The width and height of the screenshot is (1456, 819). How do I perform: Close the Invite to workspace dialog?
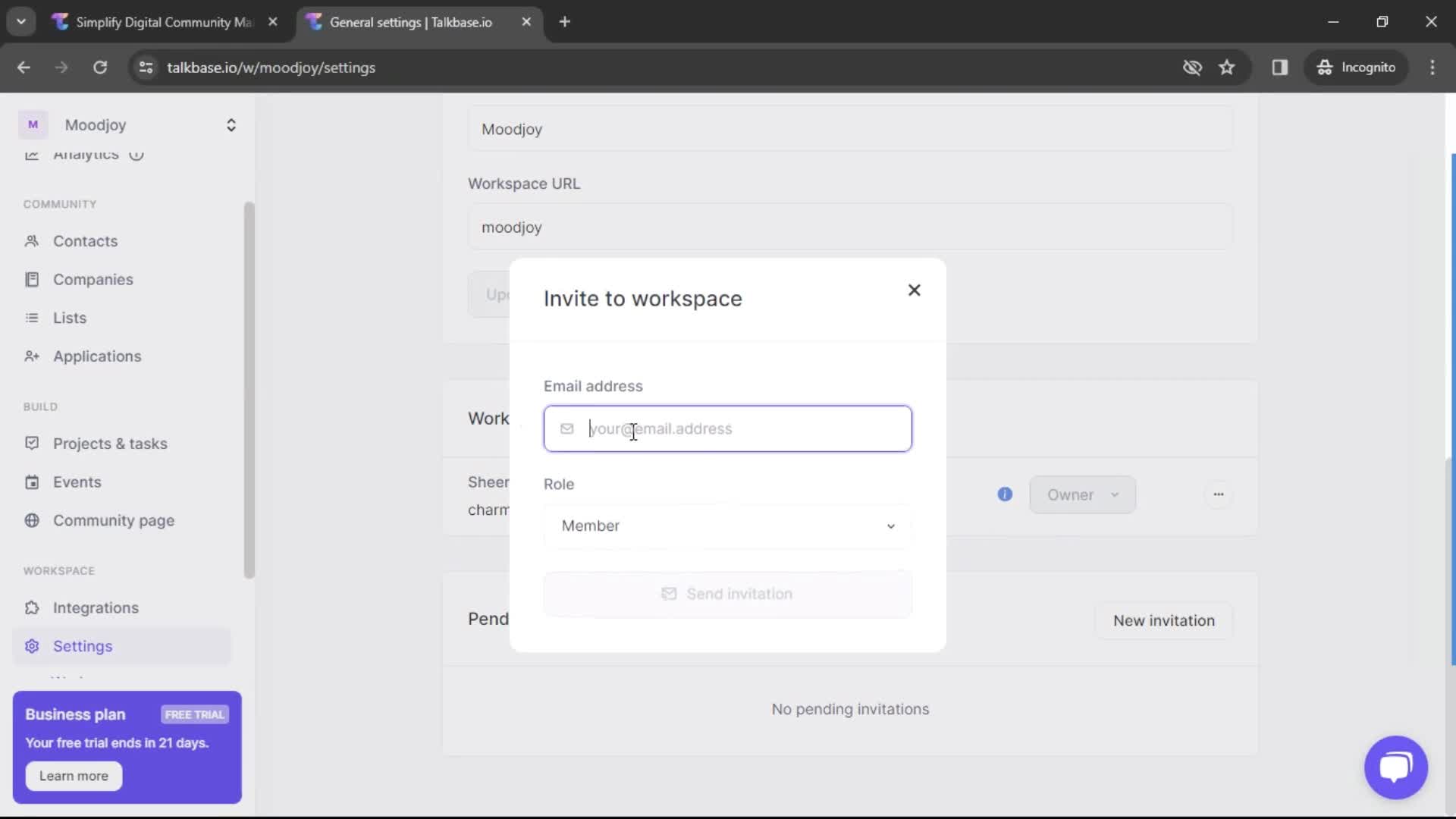click(913, 290)
